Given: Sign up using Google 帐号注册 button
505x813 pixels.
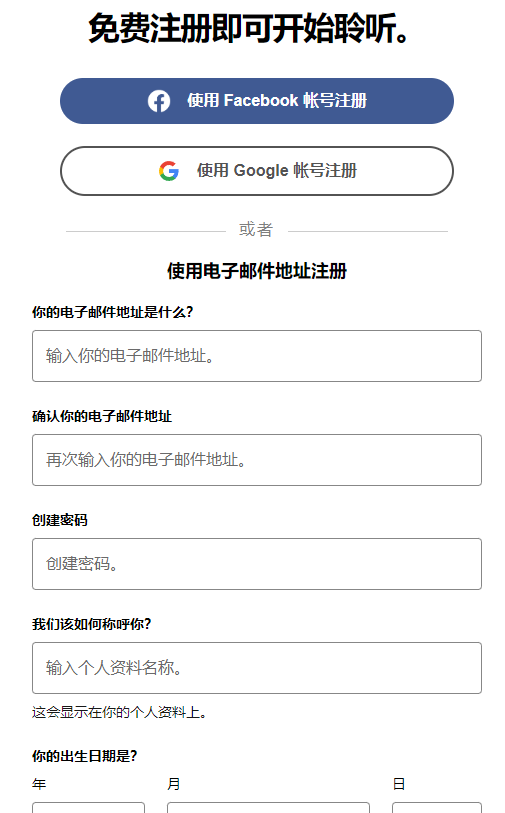Looking at the screenshot, I should (257, 171).
